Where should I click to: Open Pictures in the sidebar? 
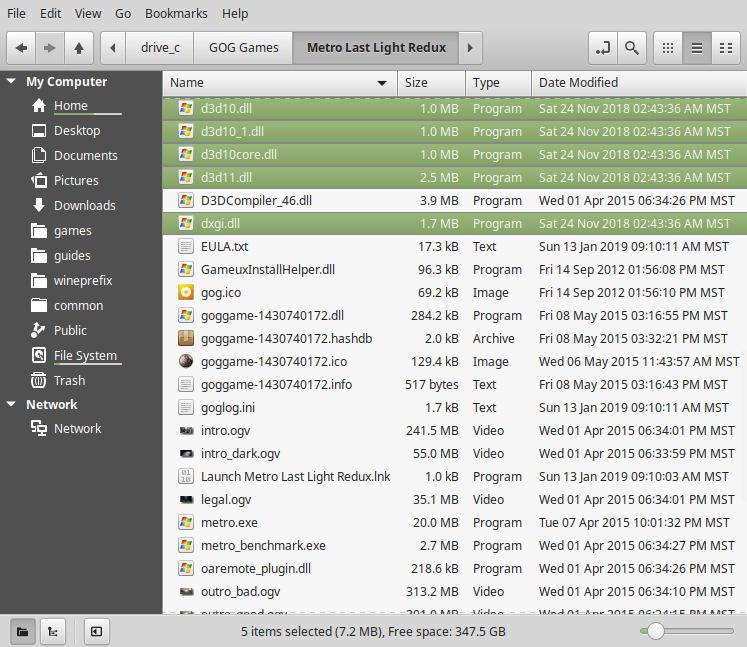tap(76, 181)
